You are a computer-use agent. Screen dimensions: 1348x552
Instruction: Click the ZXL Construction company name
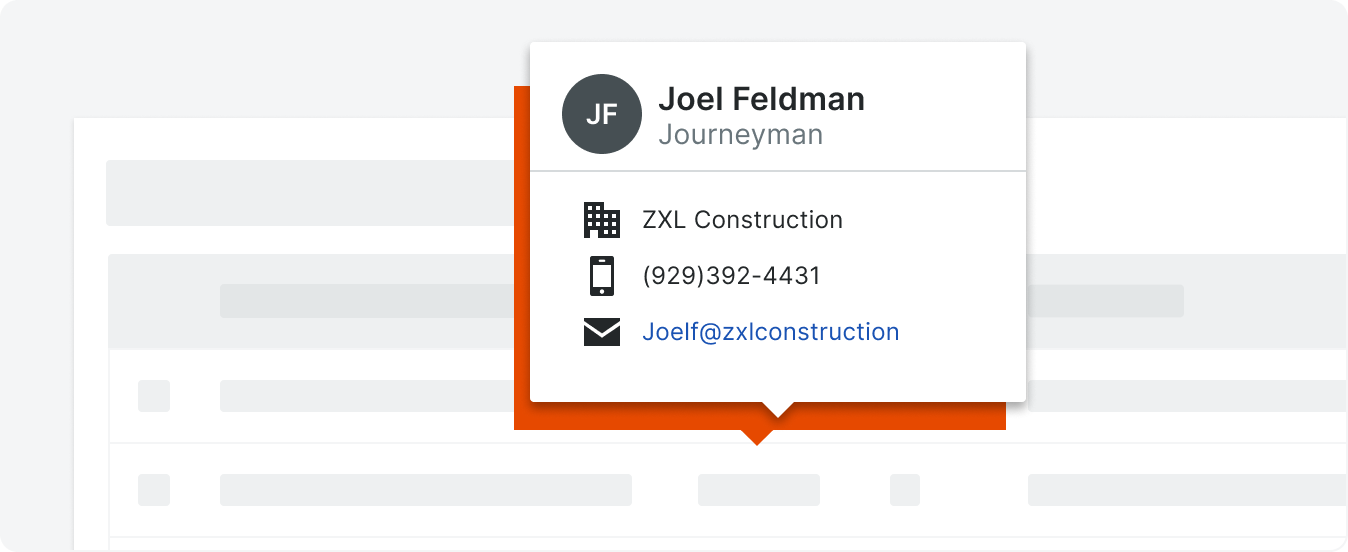pyautogui.click(x=742, y=220)
